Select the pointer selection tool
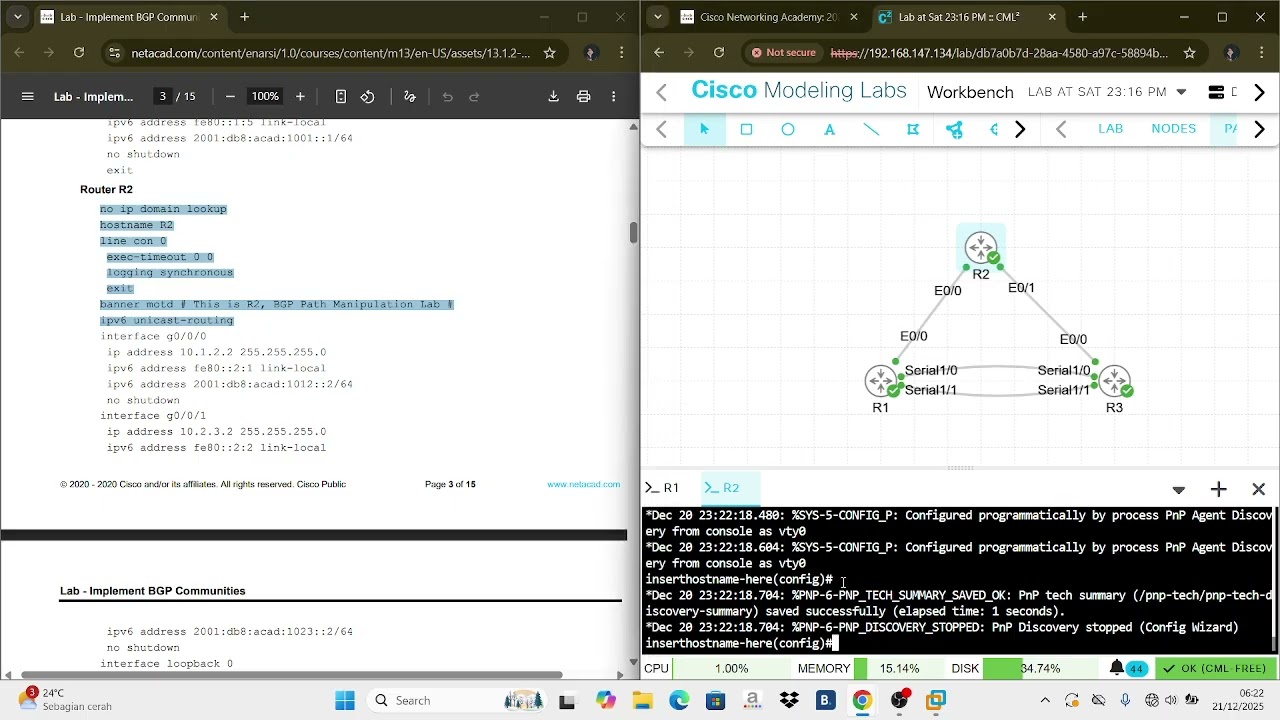Image resolution: width=1280 pixels, height=720 pixels. (704, 129)
